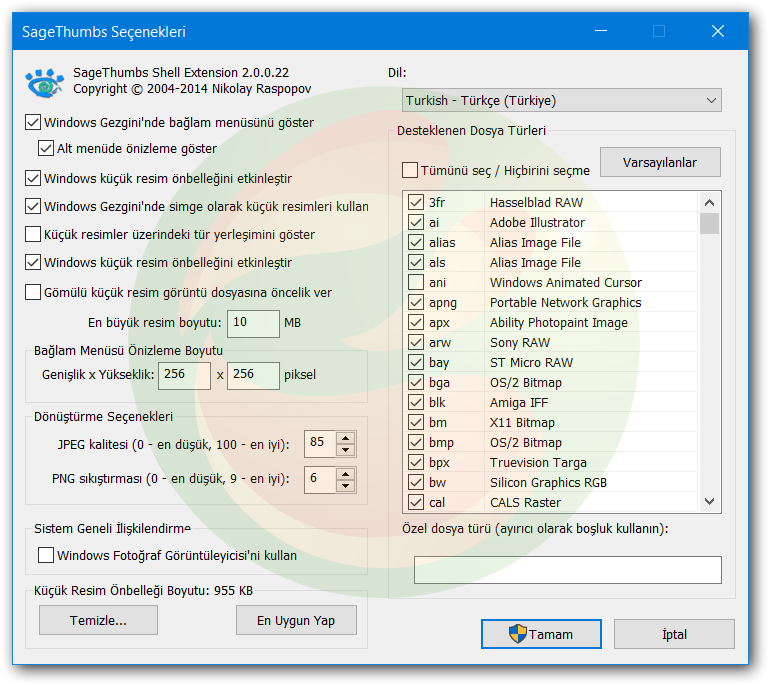This screenshot has height=685, width=769.
Task: Enable Küçük resimler üzerindeki tür yerleşimini göster
Action: click(x=33, y=234)
